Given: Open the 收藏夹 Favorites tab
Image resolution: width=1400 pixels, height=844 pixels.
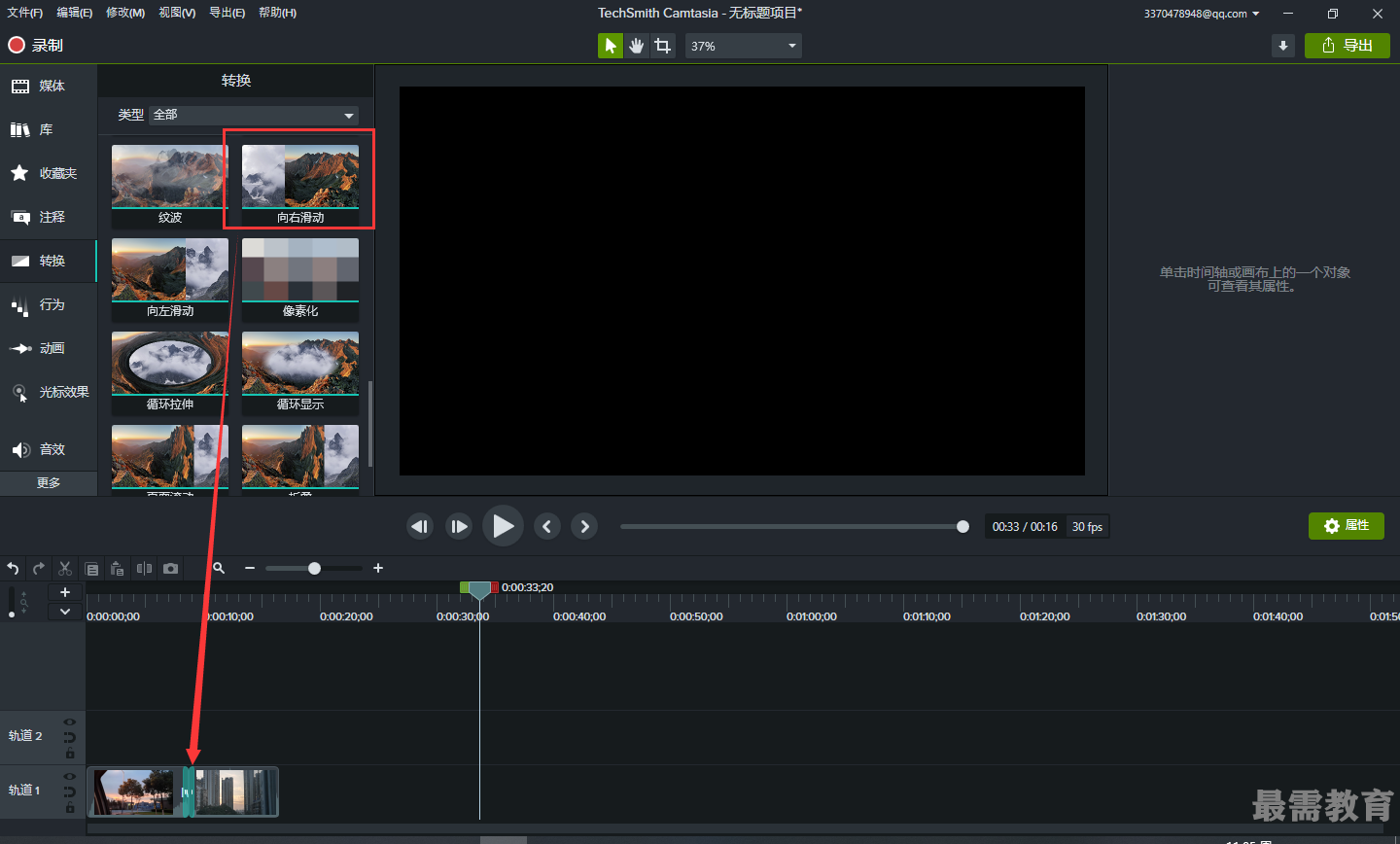Looking at the screenshot, I should pos(49,173).
